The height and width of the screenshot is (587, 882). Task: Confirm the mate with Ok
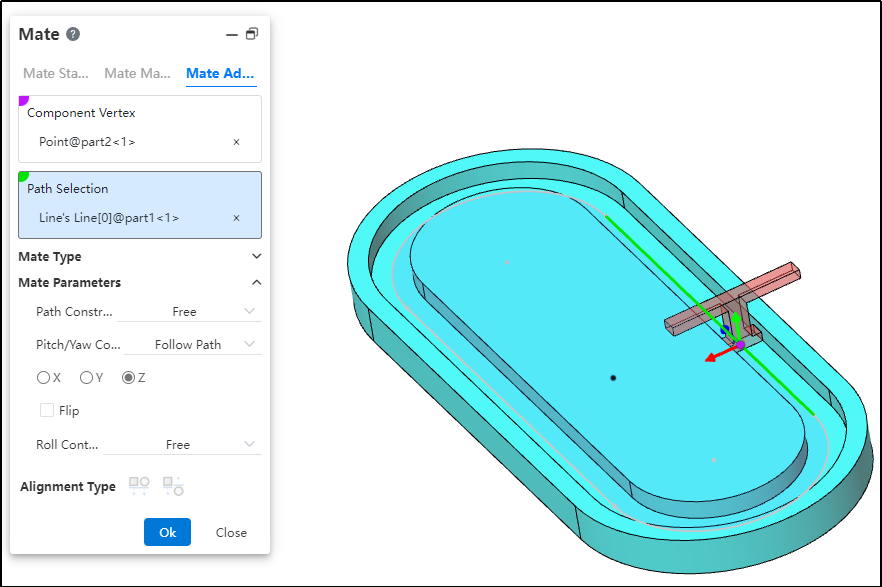click(x=167, y=532)
